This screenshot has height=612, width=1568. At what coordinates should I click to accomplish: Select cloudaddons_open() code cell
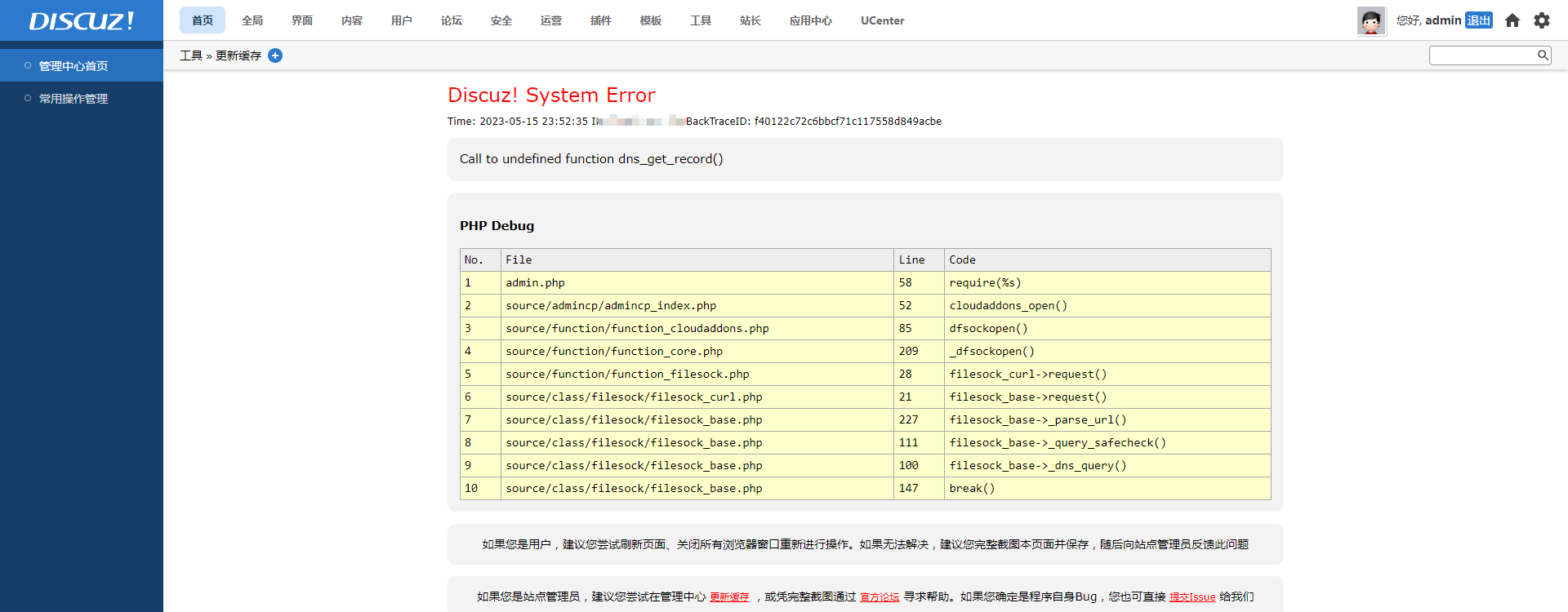(x=1107, y=305)
